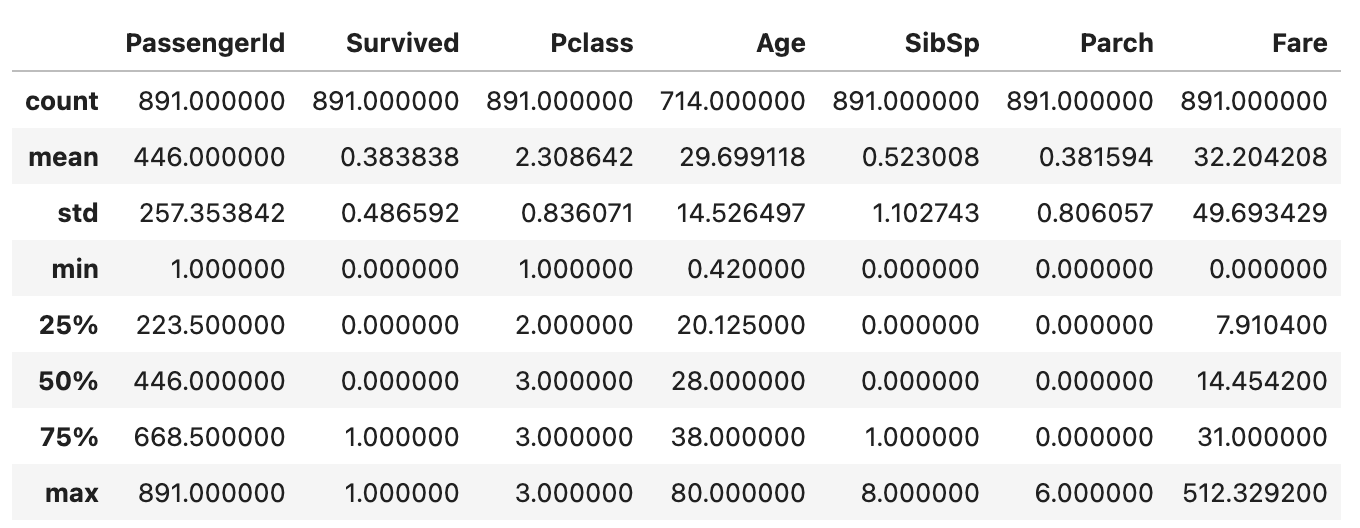Select the Pclass column header

(x=590, y=43)
